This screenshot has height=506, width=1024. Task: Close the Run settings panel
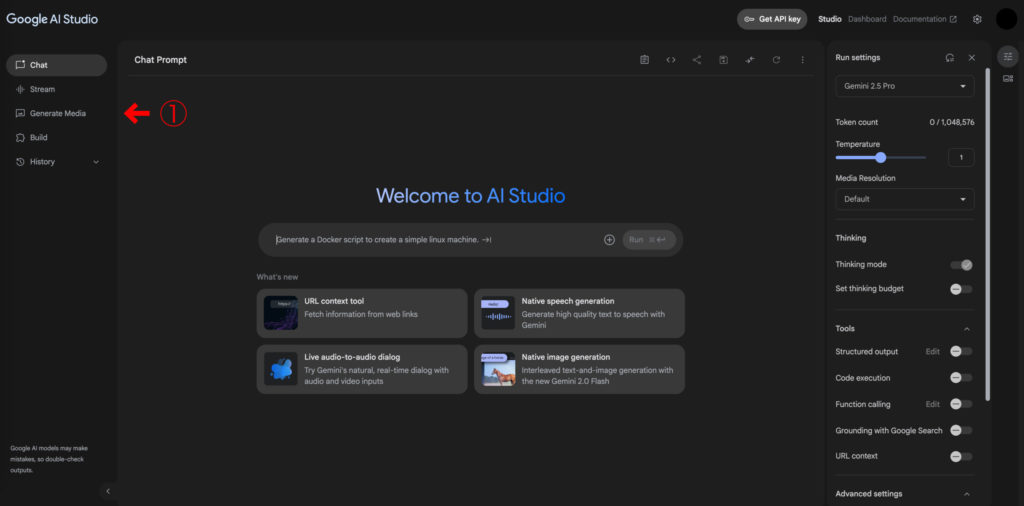(972, 57)
